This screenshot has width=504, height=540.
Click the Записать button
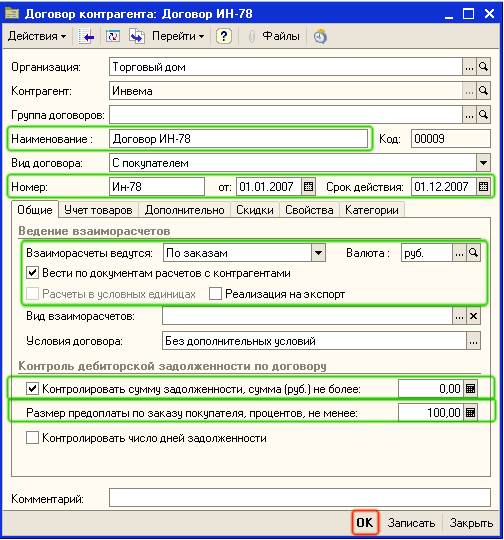411,523
